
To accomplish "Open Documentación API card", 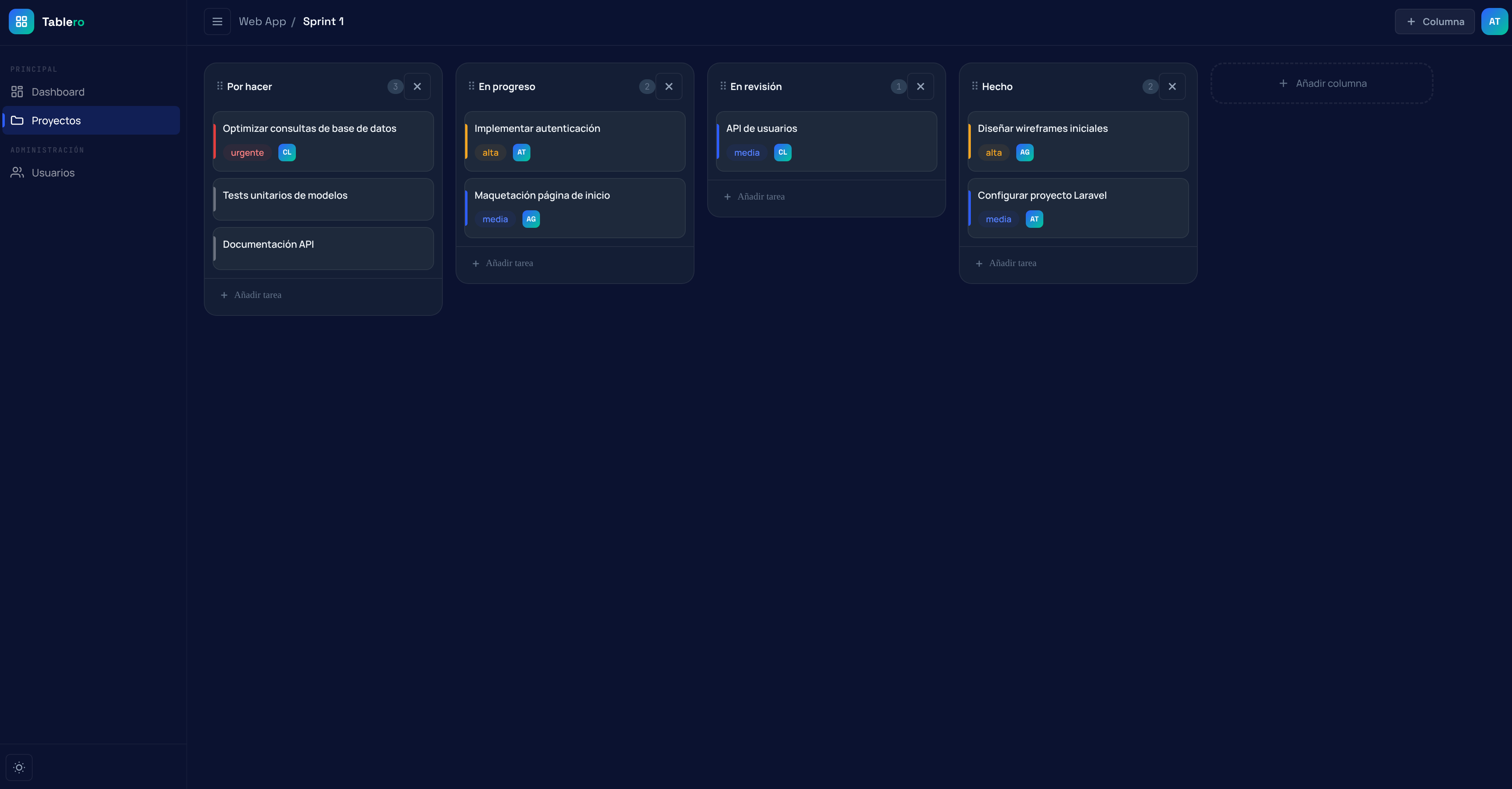I will pyautogui.click(x=323, y=248).
